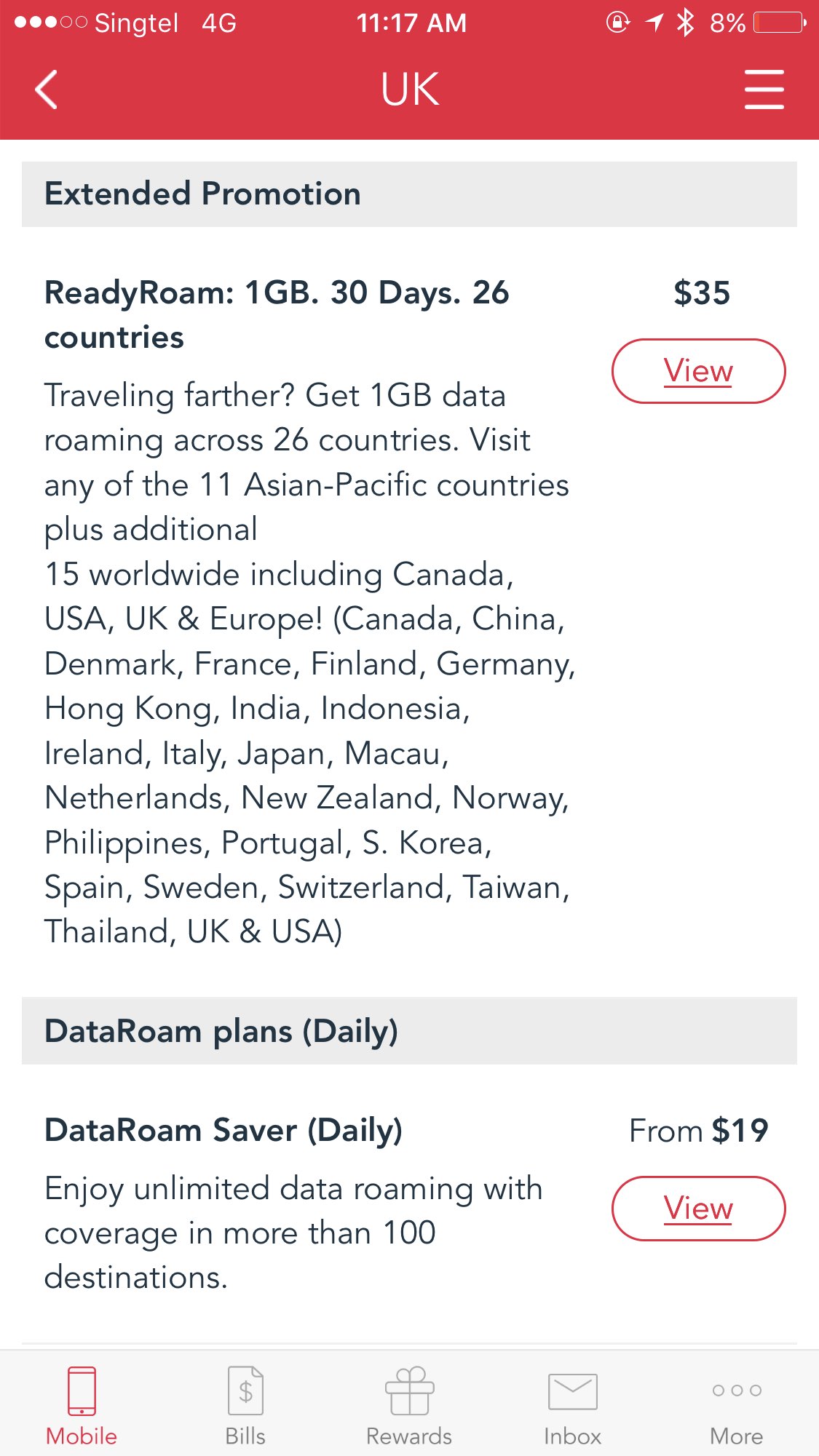Open the hamburger menu icon
The width and height of the screenshot is (819, 1456).
tap(764, 89)
